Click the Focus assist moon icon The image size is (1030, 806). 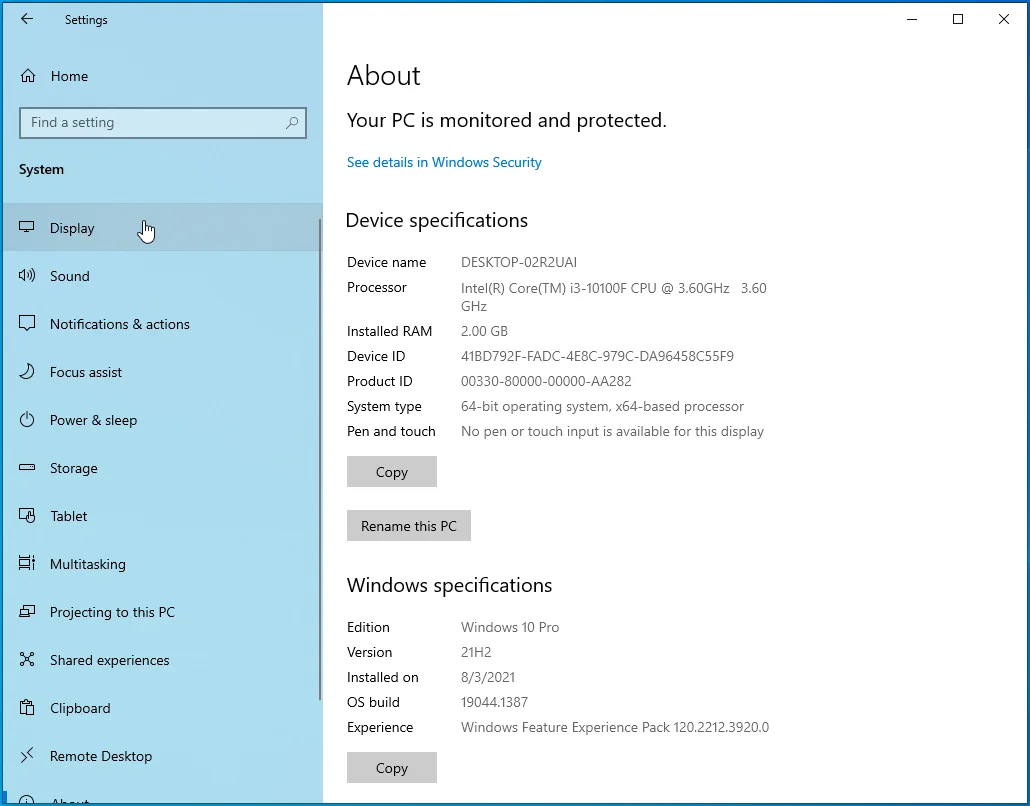tap(26, 371)
